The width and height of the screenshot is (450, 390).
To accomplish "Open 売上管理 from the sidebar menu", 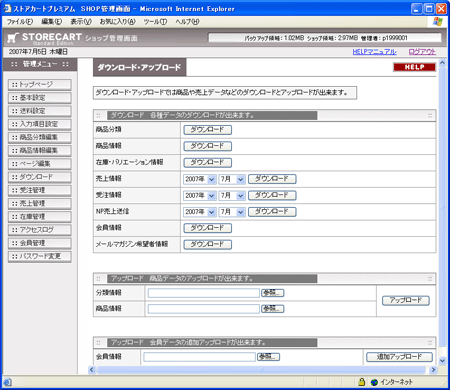I will (x=40, y=203).
